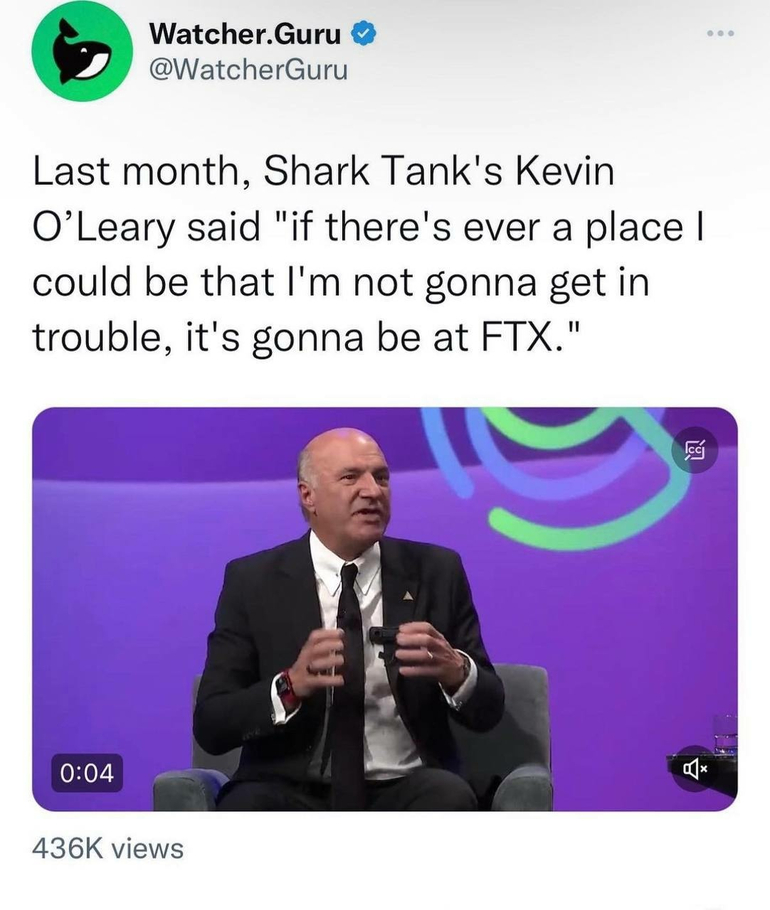The height and width of the screenshot is (910, 770).
Task: Visit the @WatcherGuru handle link
Action: (248, 71)
